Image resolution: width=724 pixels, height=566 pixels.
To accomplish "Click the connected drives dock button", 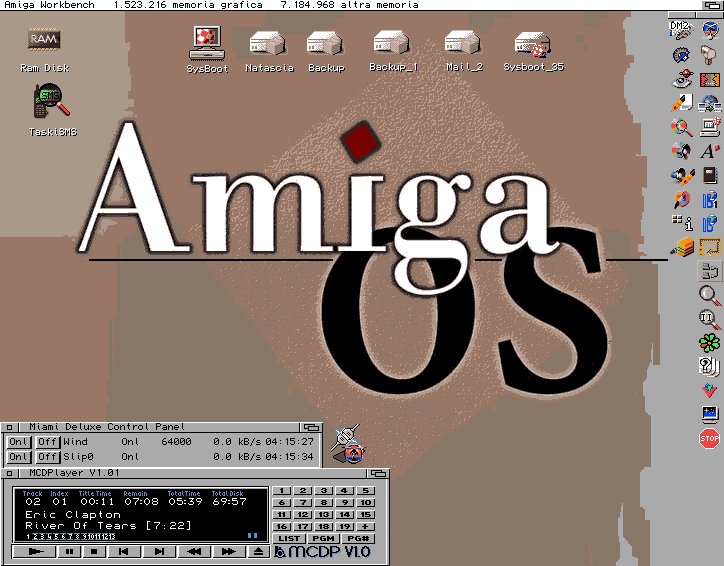I will pyautogui.click(x=709, y=271).
